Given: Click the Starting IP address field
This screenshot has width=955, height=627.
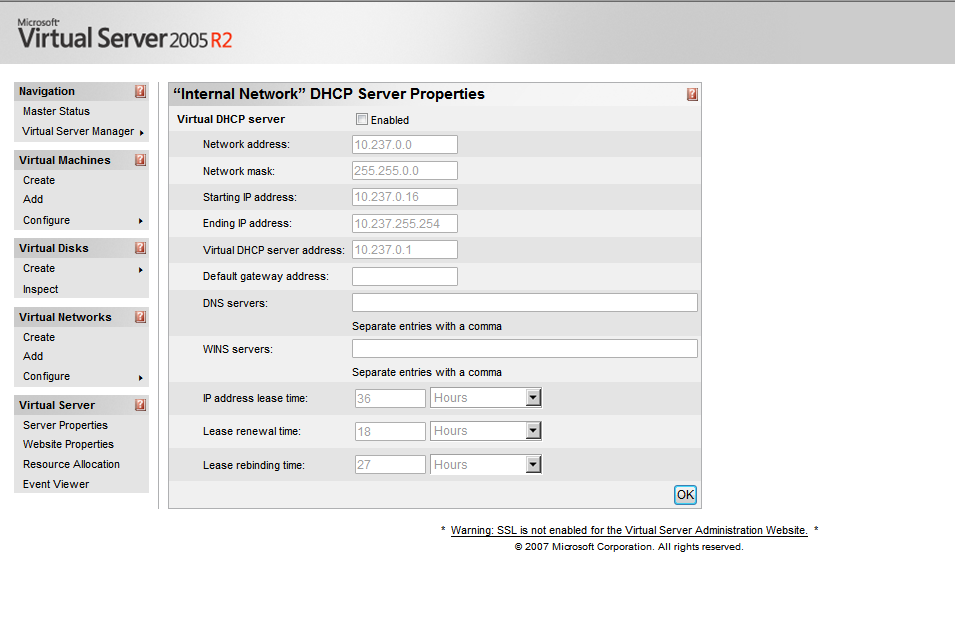Looking at the screenshot, I should [404, 197].
